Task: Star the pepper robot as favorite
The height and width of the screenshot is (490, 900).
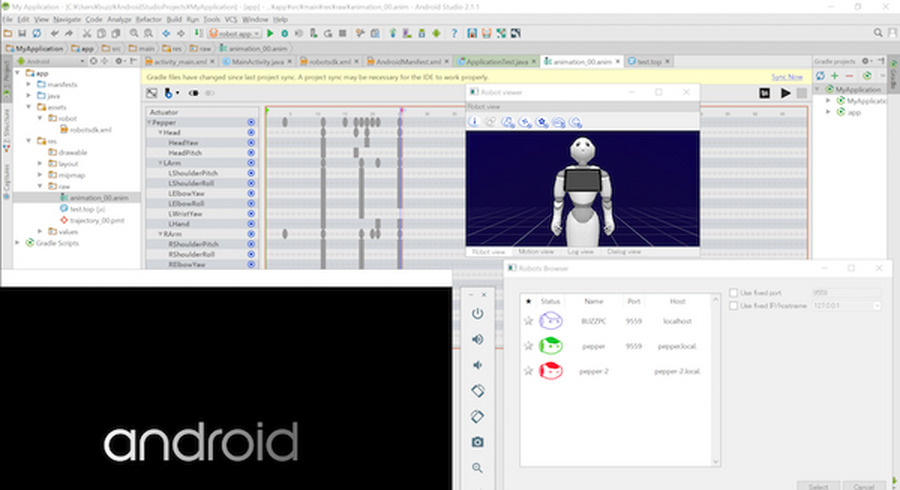Action: 528,346
